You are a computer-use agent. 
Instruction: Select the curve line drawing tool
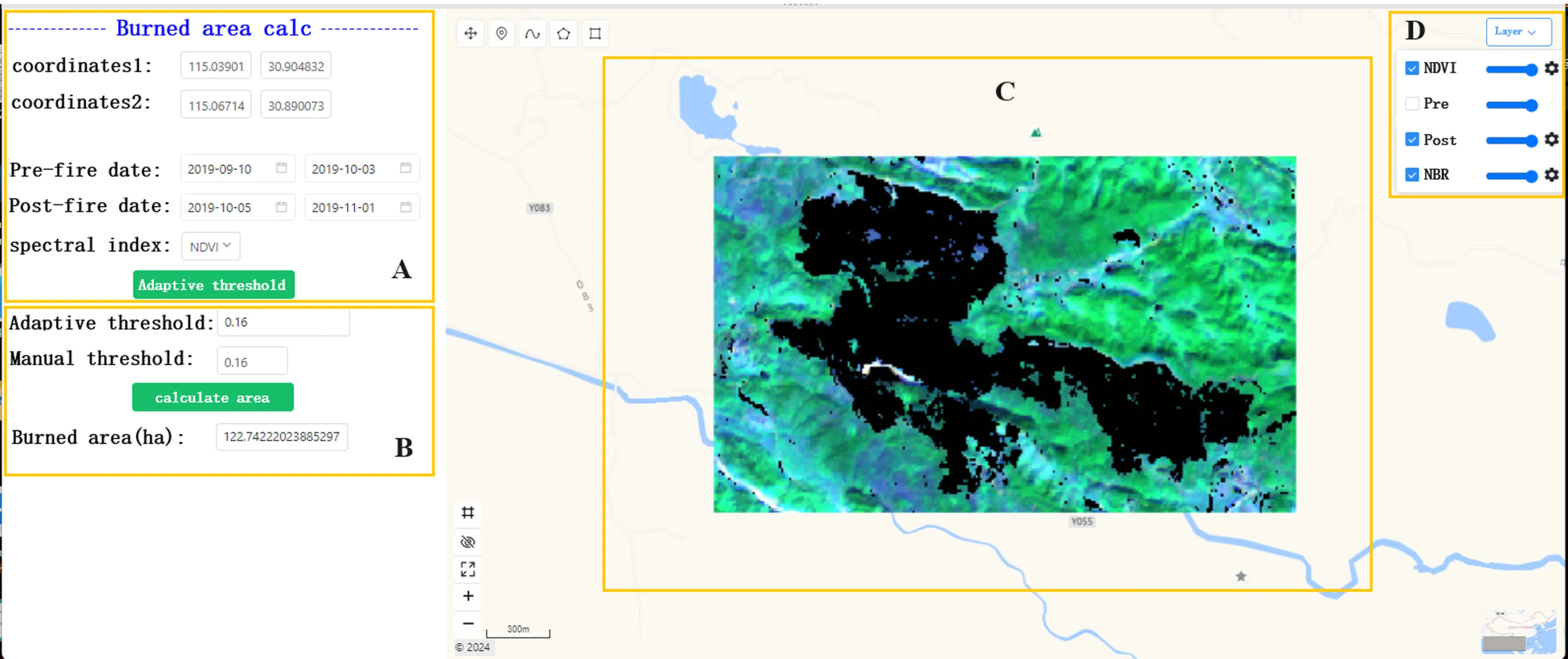[x=533, y=34]
